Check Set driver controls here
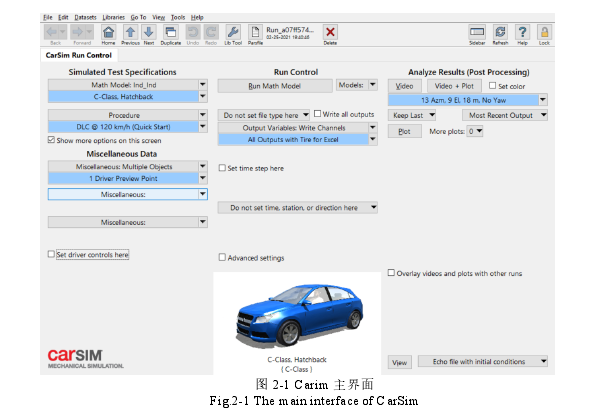The width and height of the screenshot is (597, 415). [x=51, y=254]
